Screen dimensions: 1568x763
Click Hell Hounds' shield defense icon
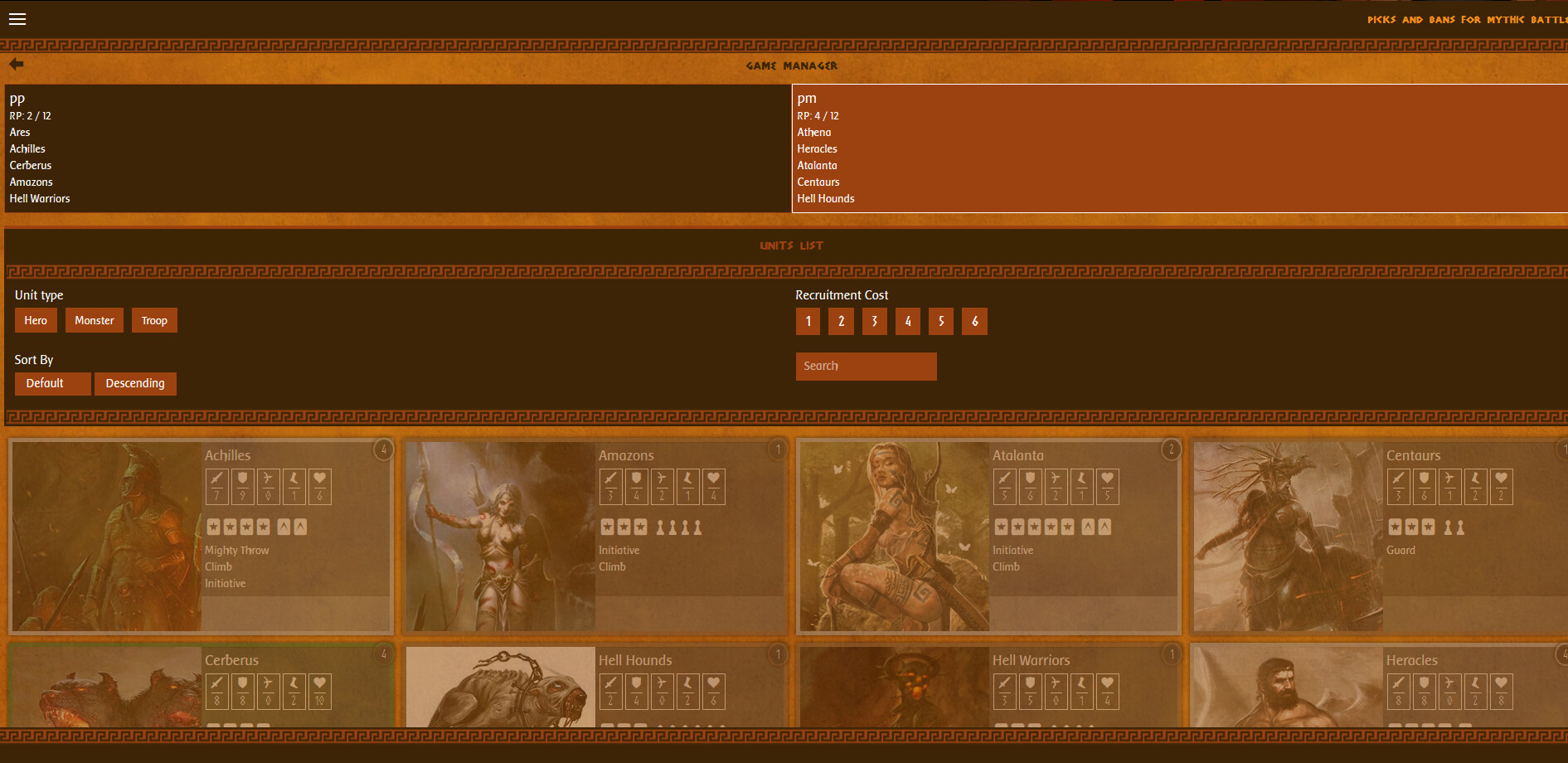tap(636, 692)
